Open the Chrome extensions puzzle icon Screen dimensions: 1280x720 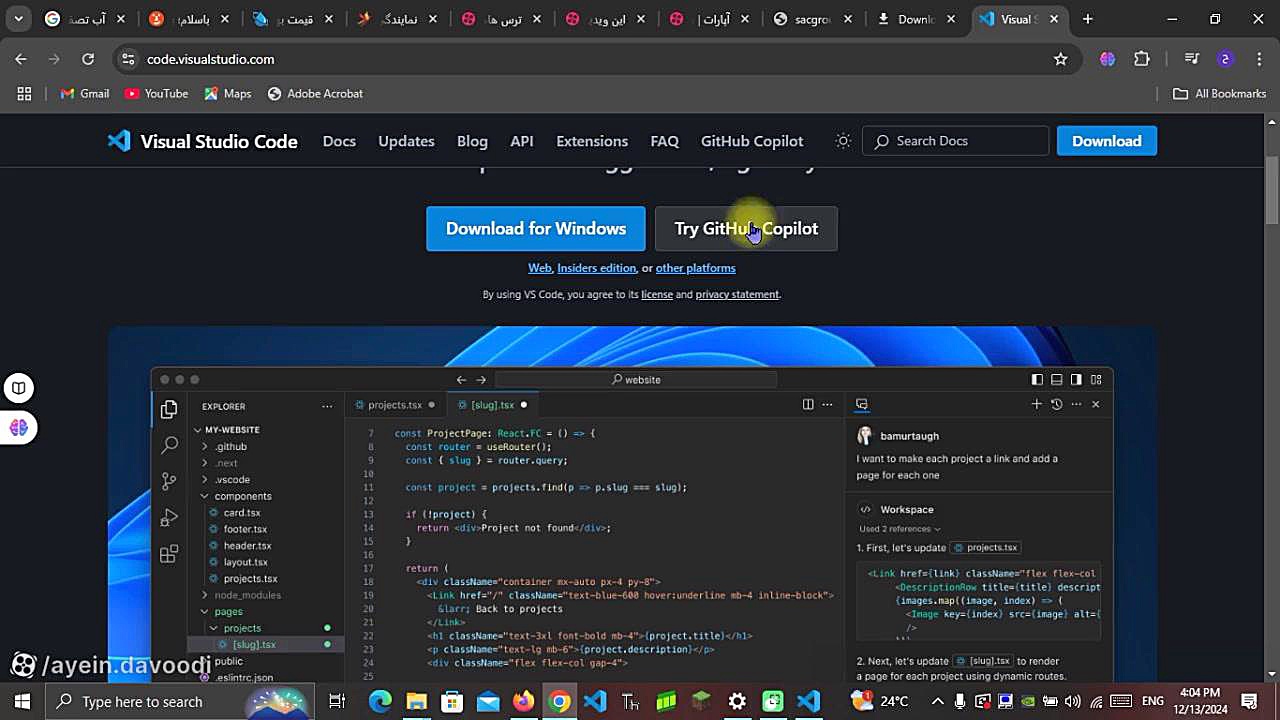(1142, 59)
